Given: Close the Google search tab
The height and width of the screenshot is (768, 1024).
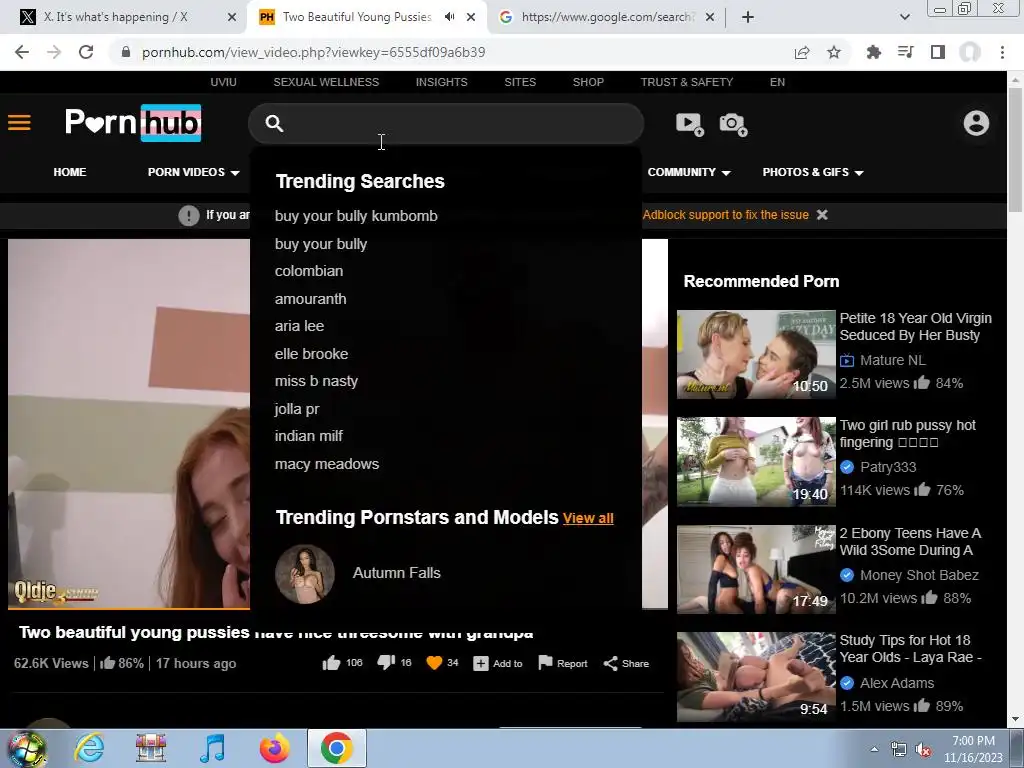Looking at the screenshot, I should coord(710,17).
